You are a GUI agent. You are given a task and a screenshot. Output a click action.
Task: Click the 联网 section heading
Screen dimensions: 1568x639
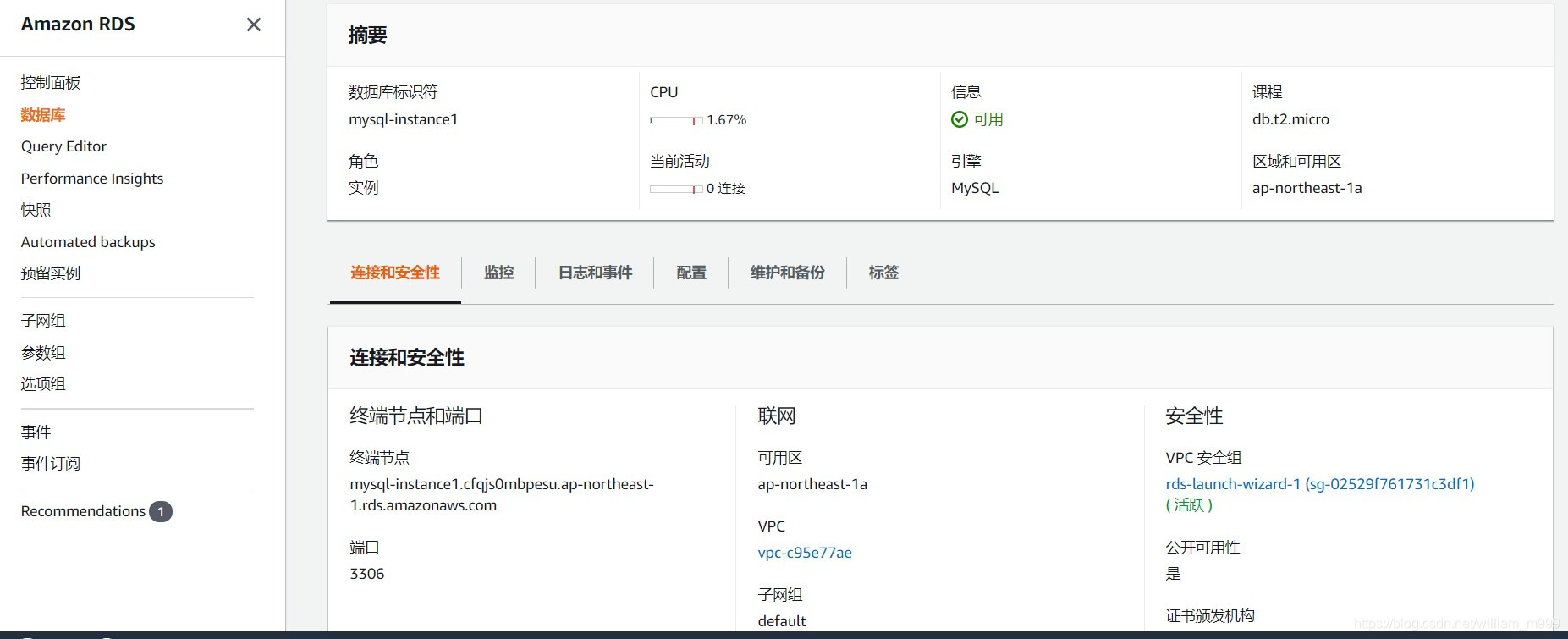coord(777,416)
